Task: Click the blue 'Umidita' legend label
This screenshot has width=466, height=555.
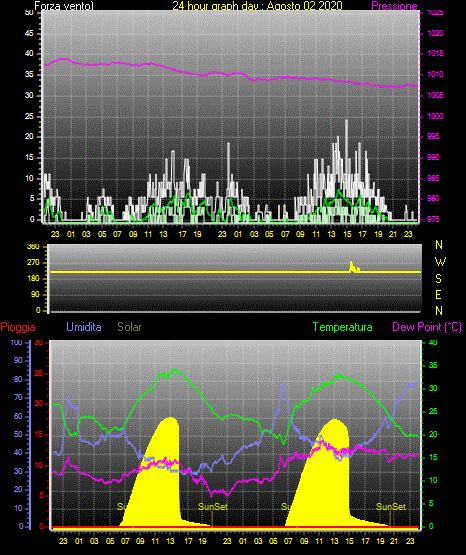Action: tap(84, 327)
